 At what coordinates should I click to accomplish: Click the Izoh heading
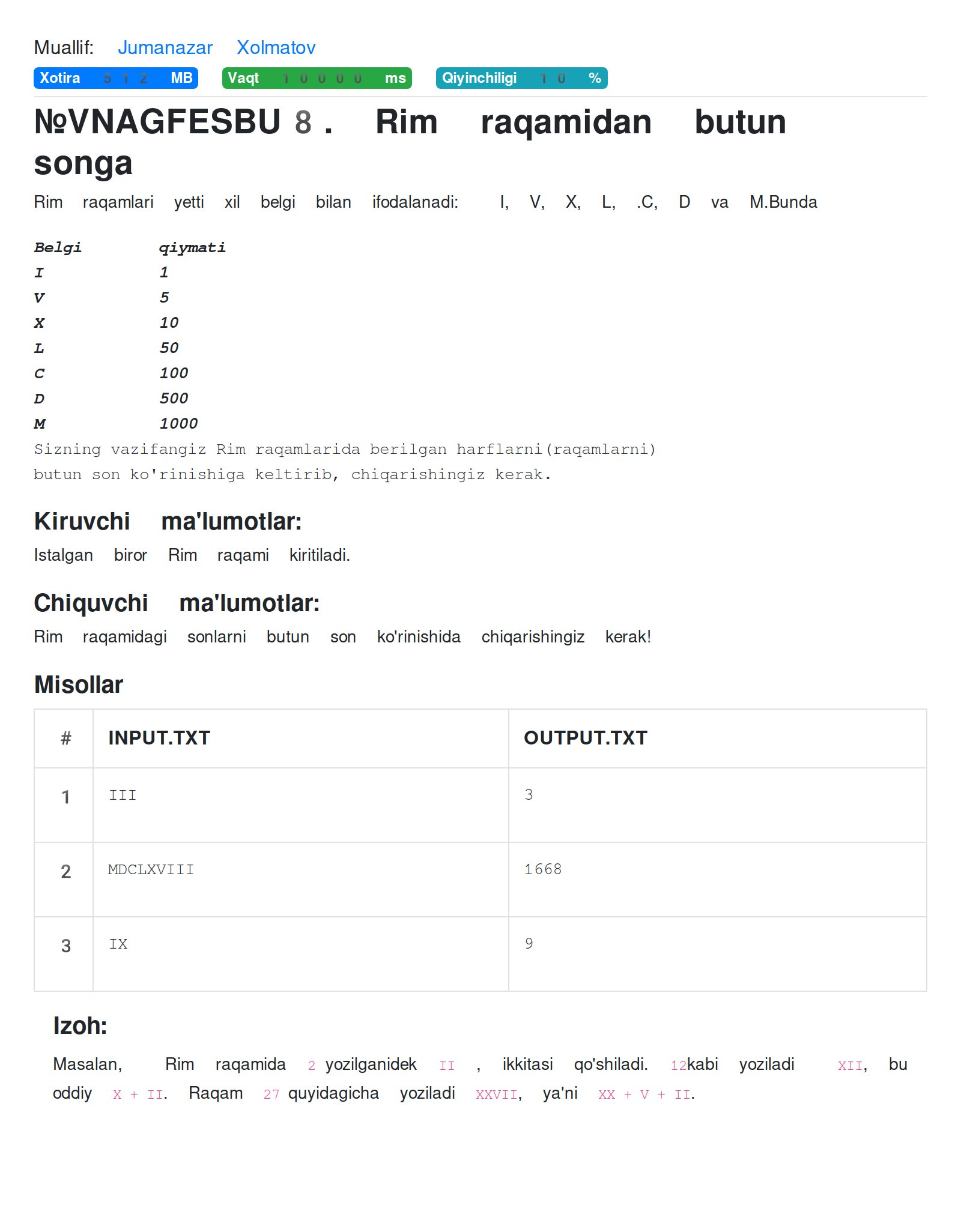tap(80, 1025)
